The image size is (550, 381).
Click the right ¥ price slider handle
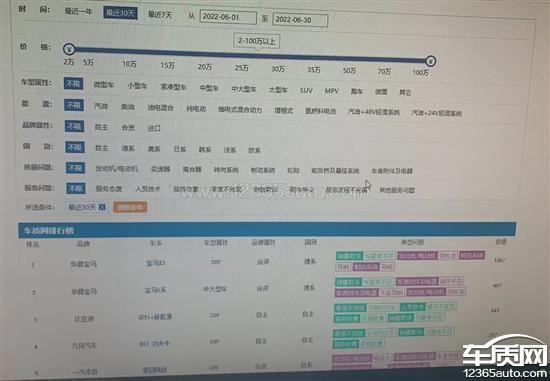(431, 61)
